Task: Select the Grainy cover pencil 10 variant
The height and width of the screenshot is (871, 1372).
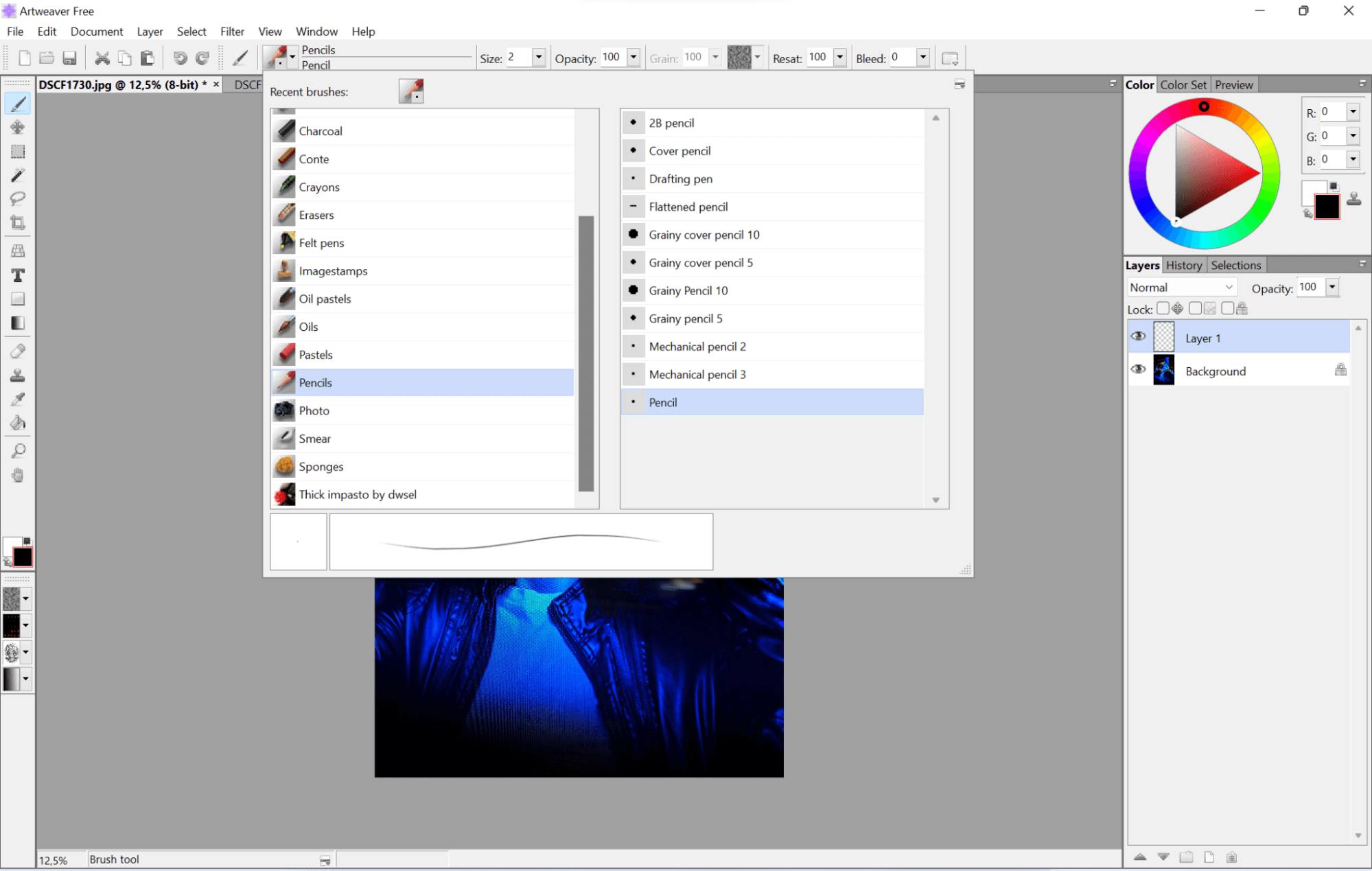Action: [704, 235]
